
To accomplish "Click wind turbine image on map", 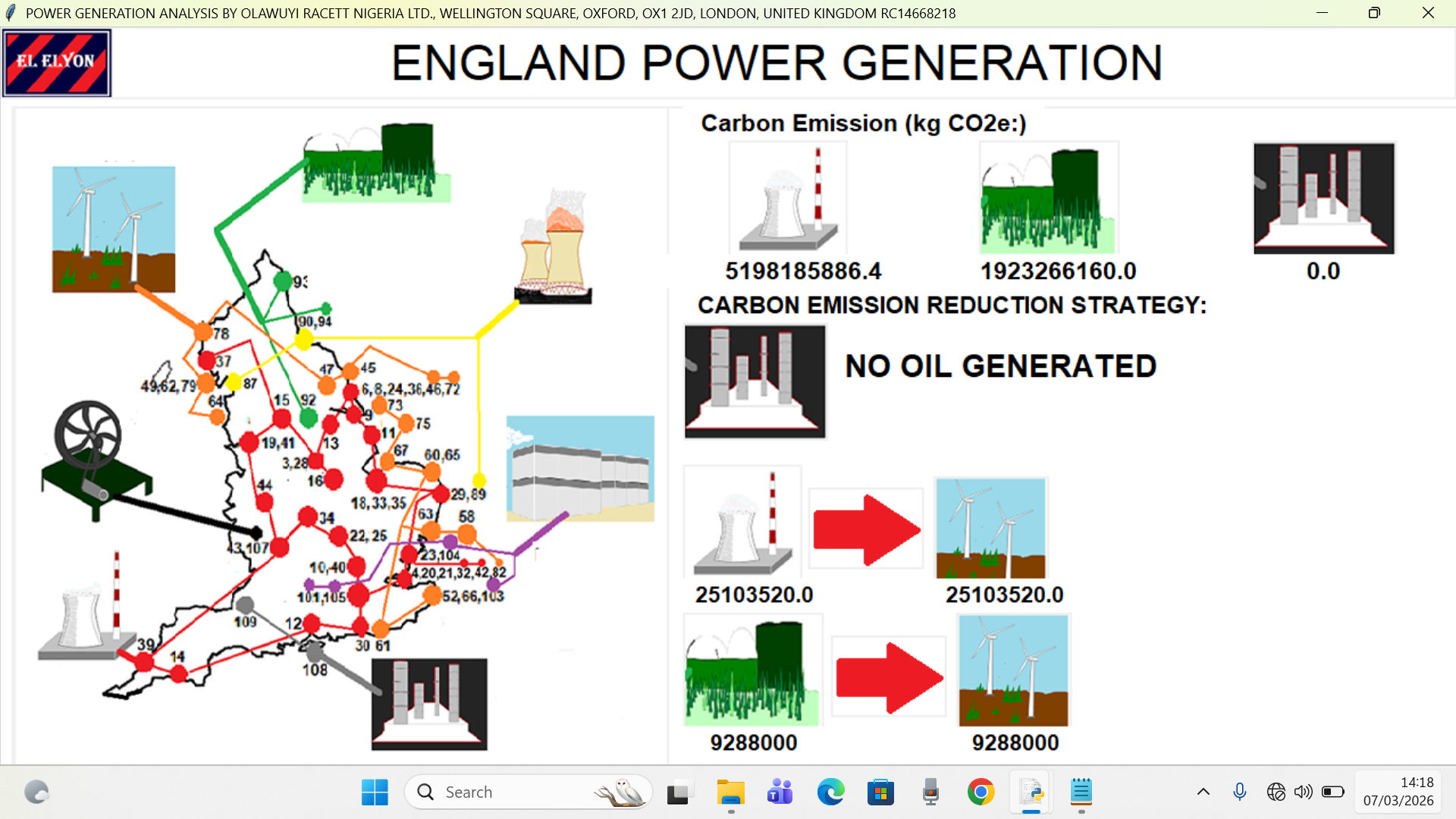I will point(114,229).
